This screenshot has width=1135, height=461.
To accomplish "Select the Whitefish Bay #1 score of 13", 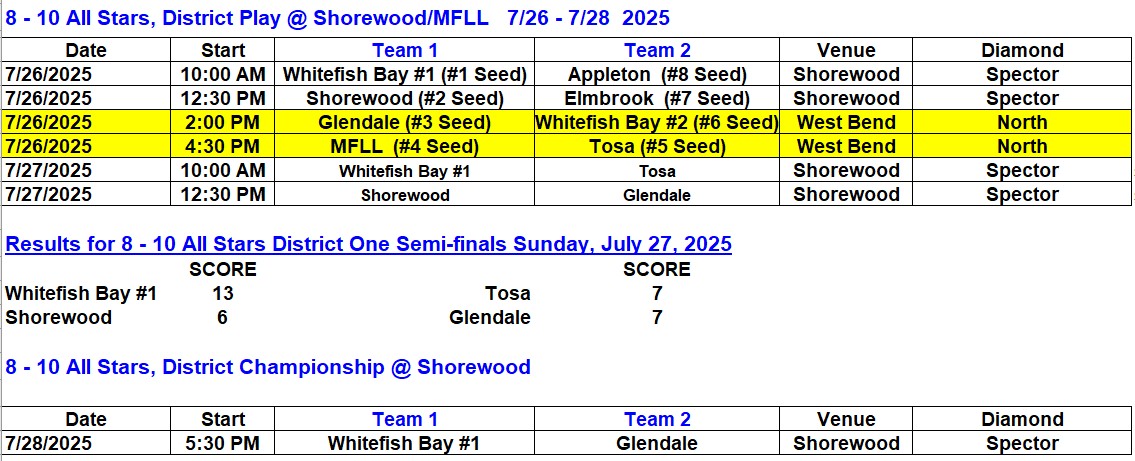I will point(223,293).
